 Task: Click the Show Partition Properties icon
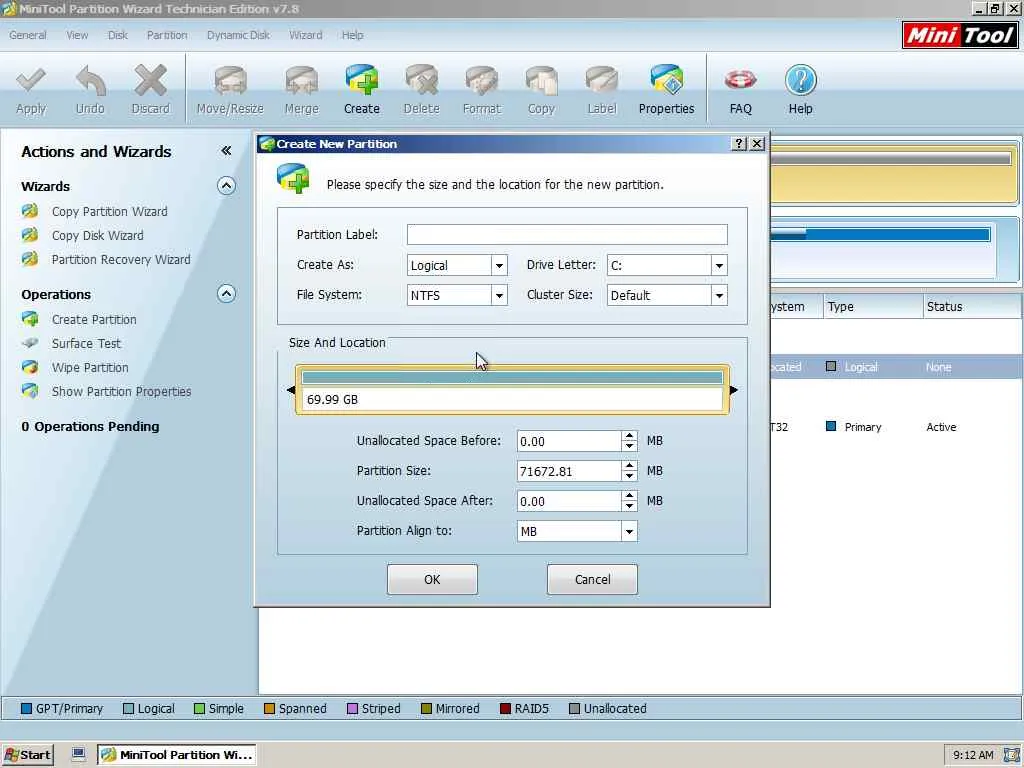pos(30,391)
